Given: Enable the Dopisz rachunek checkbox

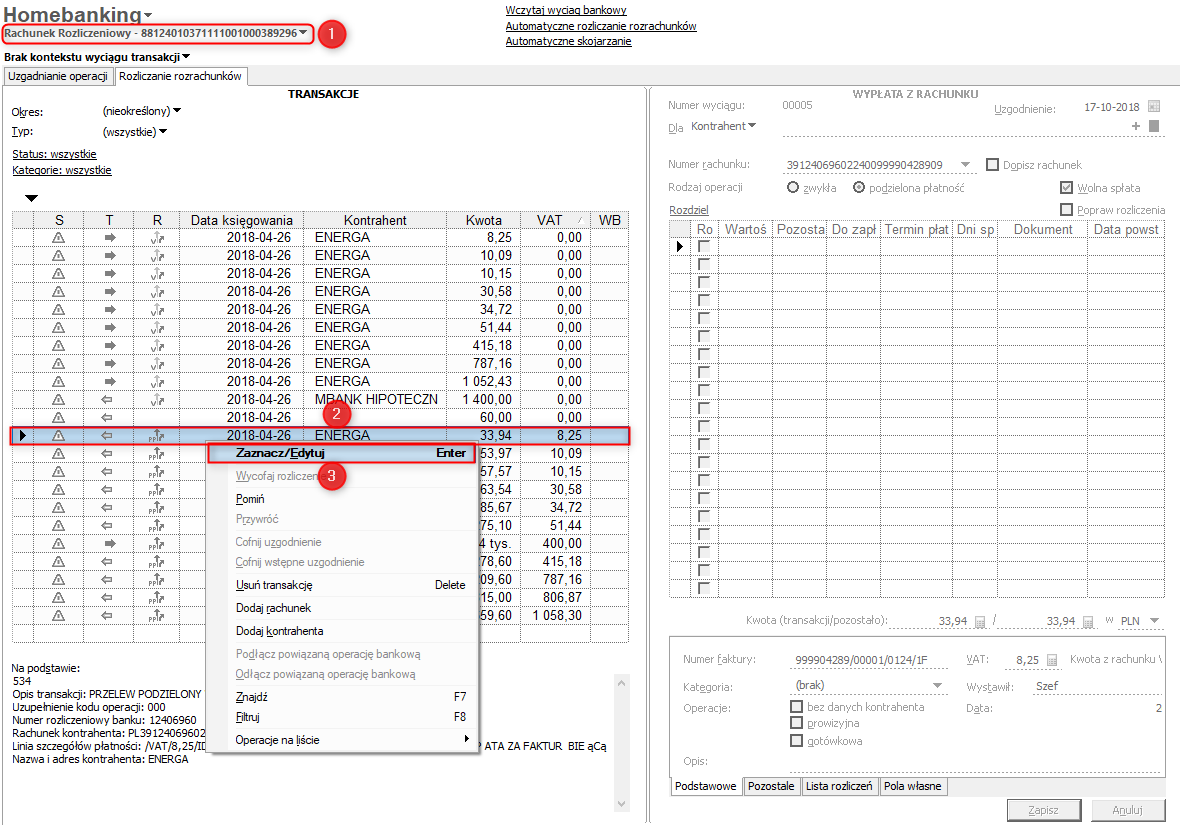Looking at the screenshot, I should click(x=992, y=165).
